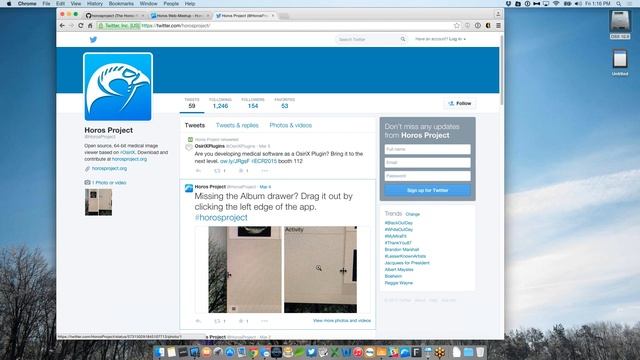The image size is (640, 360).
Task: Click Change link next to Trends
Action: 413,214
